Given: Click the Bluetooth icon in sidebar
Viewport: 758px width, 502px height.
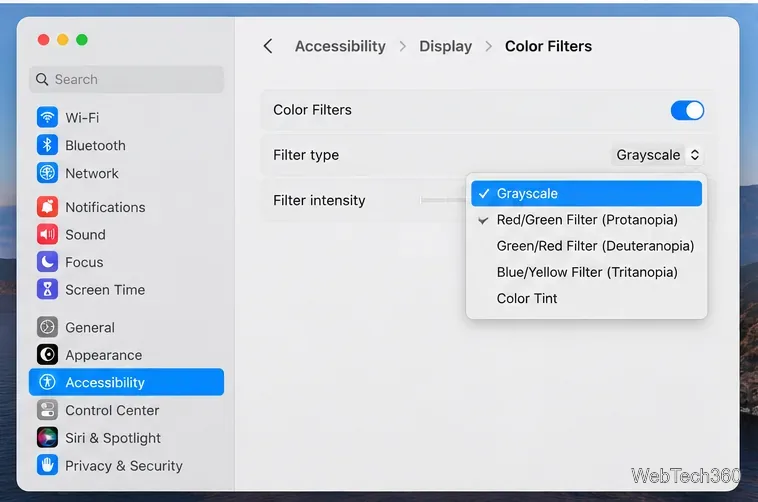Looking at the screenshot, I should (47, 145).
